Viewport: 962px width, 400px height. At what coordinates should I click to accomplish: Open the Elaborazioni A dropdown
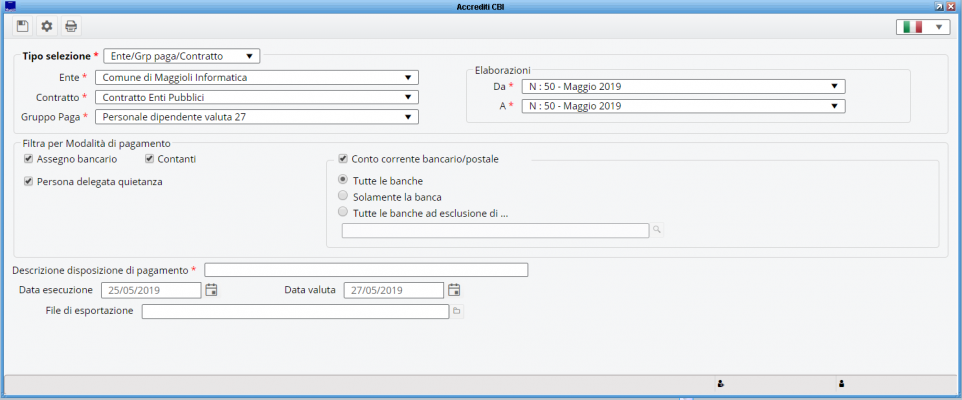point(683,106)
